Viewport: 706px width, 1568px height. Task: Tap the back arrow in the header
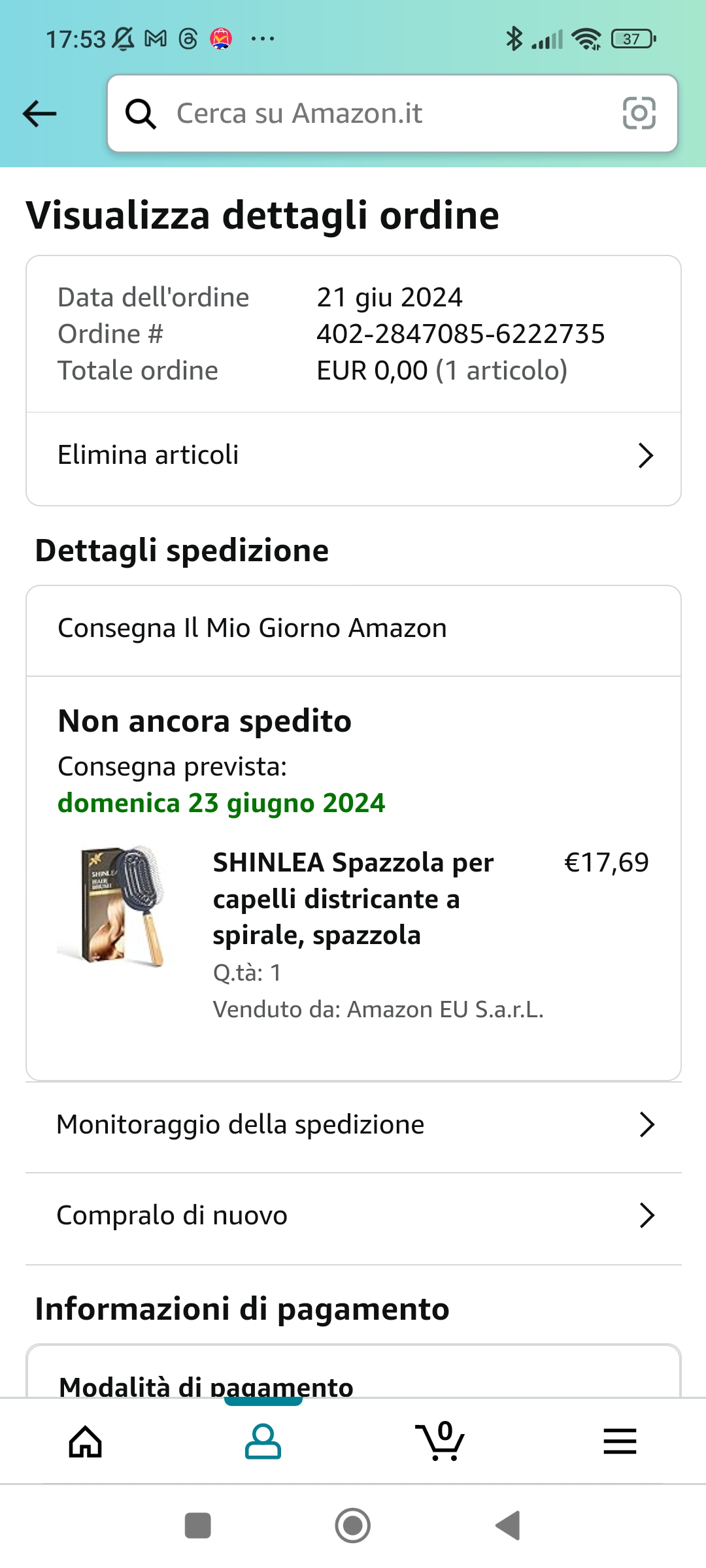point(40,114)
